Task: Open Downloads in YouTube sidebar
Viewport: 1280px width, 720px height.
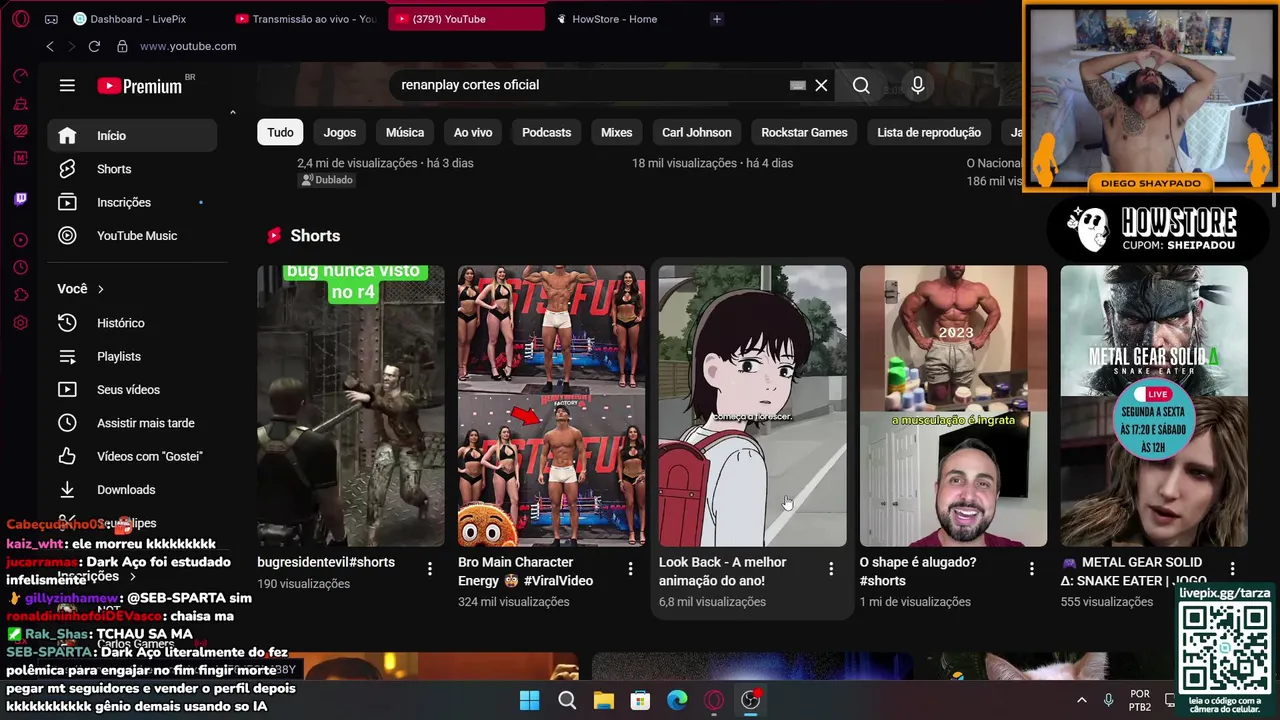Action: coord(132,490)
